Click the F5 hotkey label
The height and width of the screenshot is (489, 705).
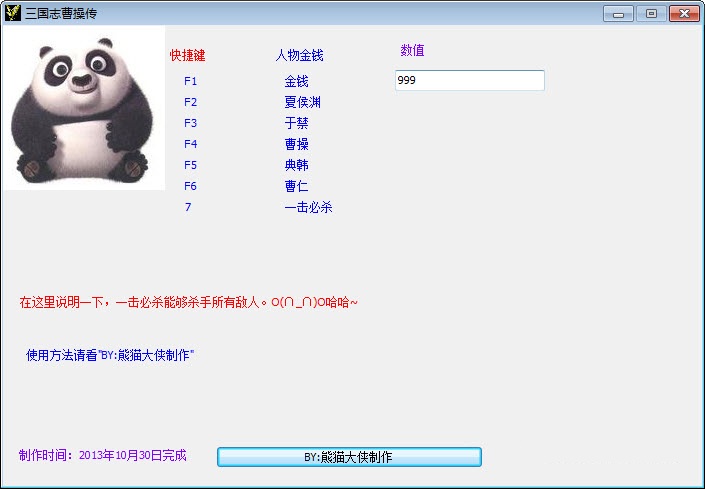pos(191,165)
